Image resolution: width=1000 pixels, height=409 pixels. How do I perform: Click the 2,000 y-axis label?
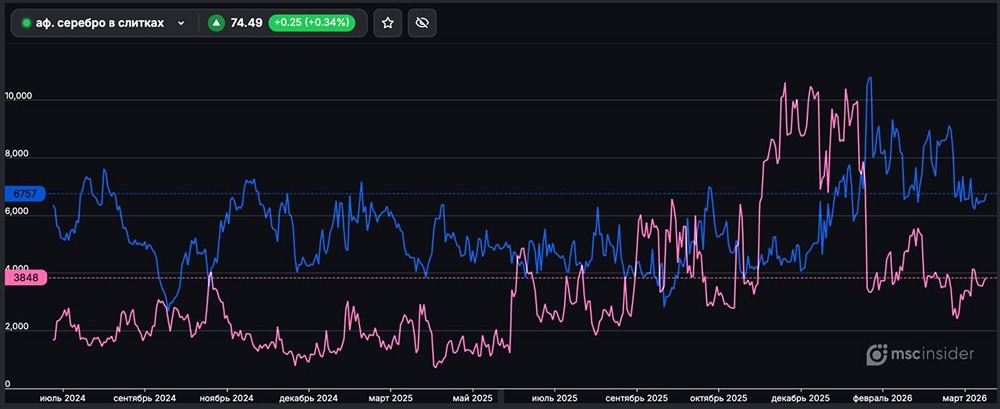click(x=19, y=328)
